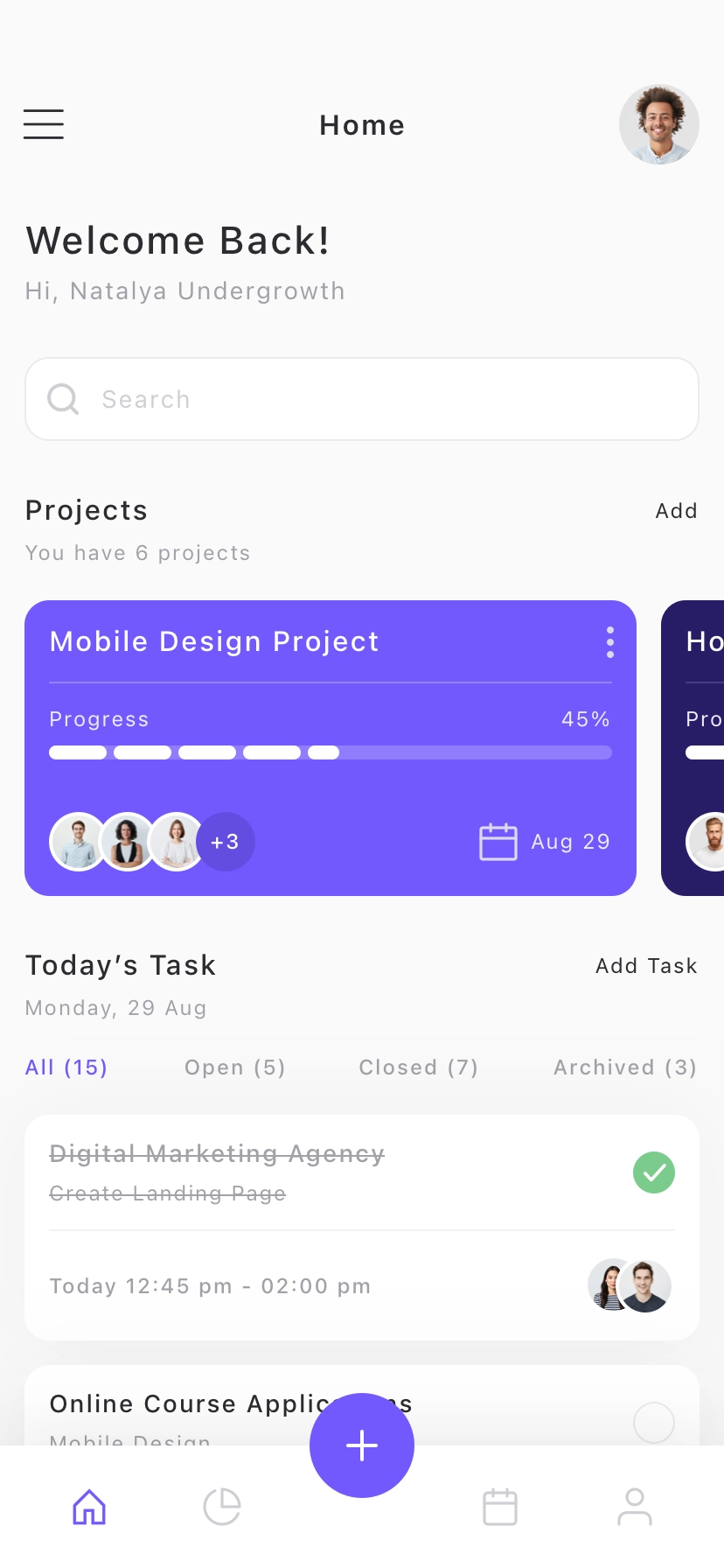Image resolution: width=724 pixels, height=1568 pixels.
Task: Tap the +3 members badge
Action: click(226, 842)
